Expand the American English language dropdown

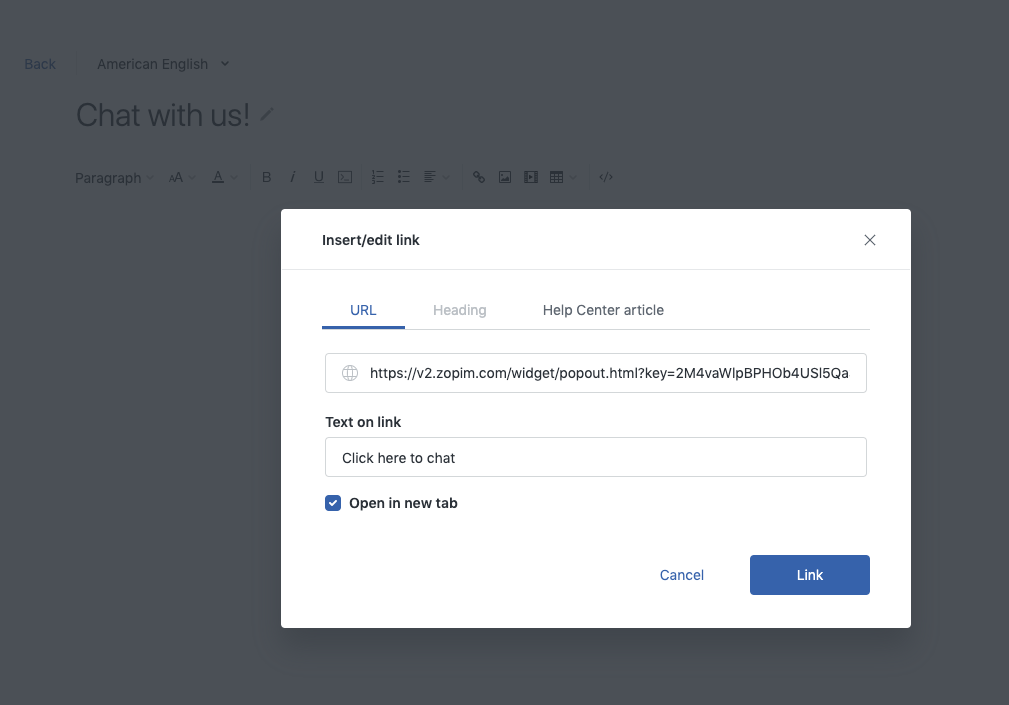(x=163, y=64)
